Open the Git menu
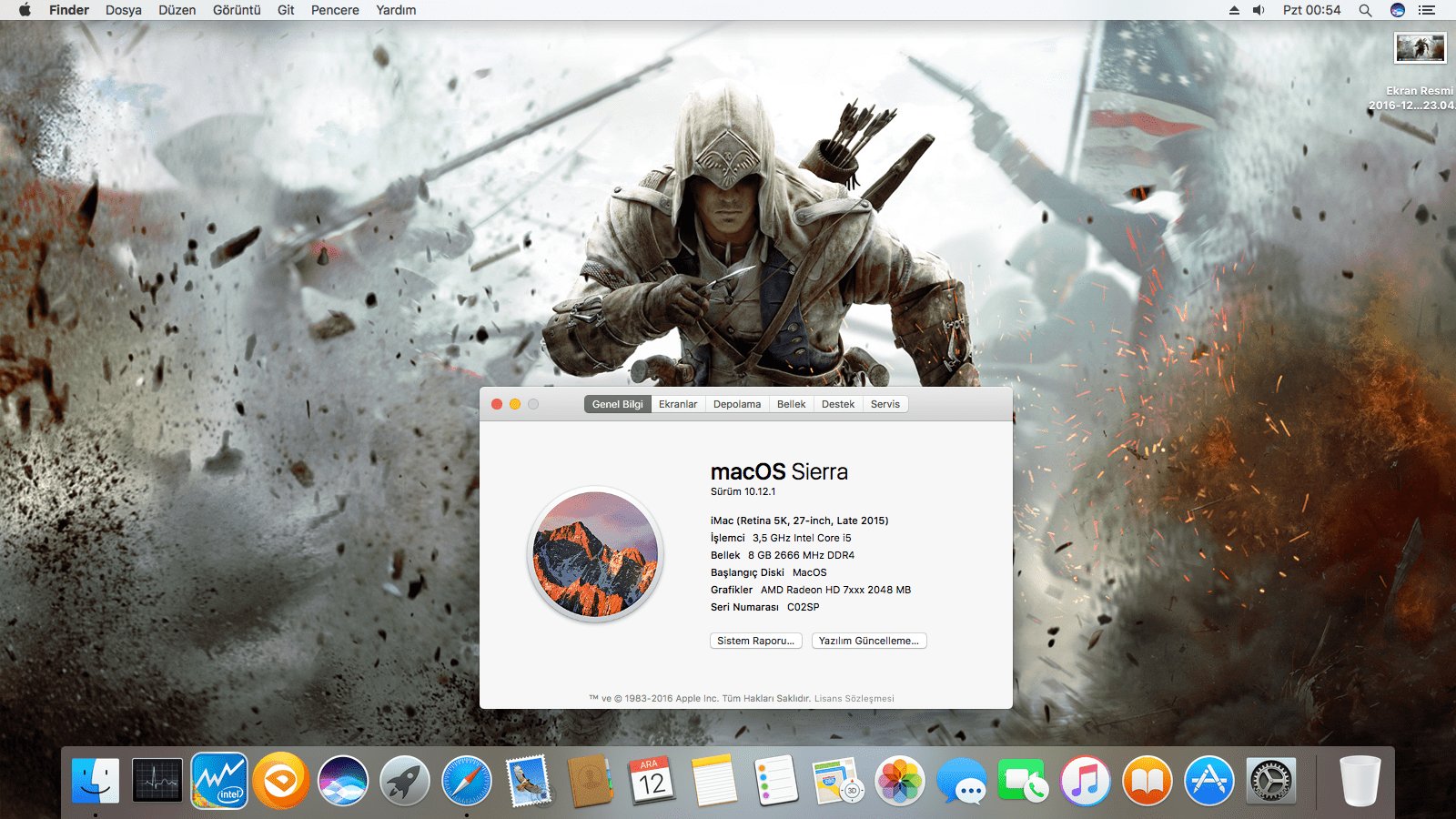Viewport: 1456px width, 819px height. tap(286, 10)
